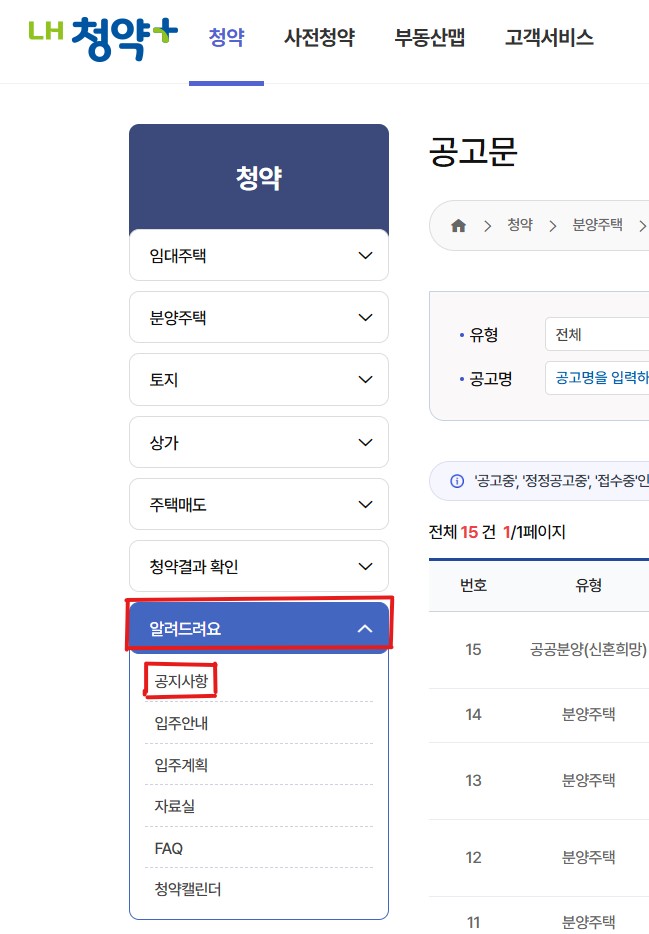The image size is (649, 934).
Task: Open the 고객서비스 top menu
Action: [x=549, y=38]
